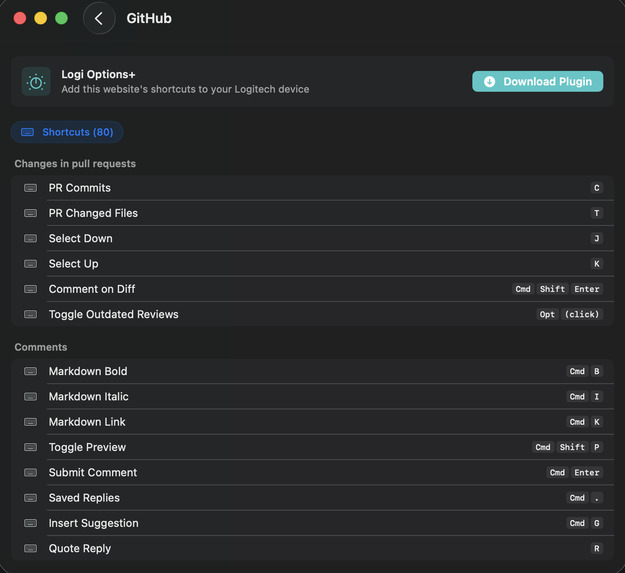Click keyboard icon beside Select Down
Image resolution: width=625 pixels, height=573 pixels.
pyautogui.click(x=30, y=238)
